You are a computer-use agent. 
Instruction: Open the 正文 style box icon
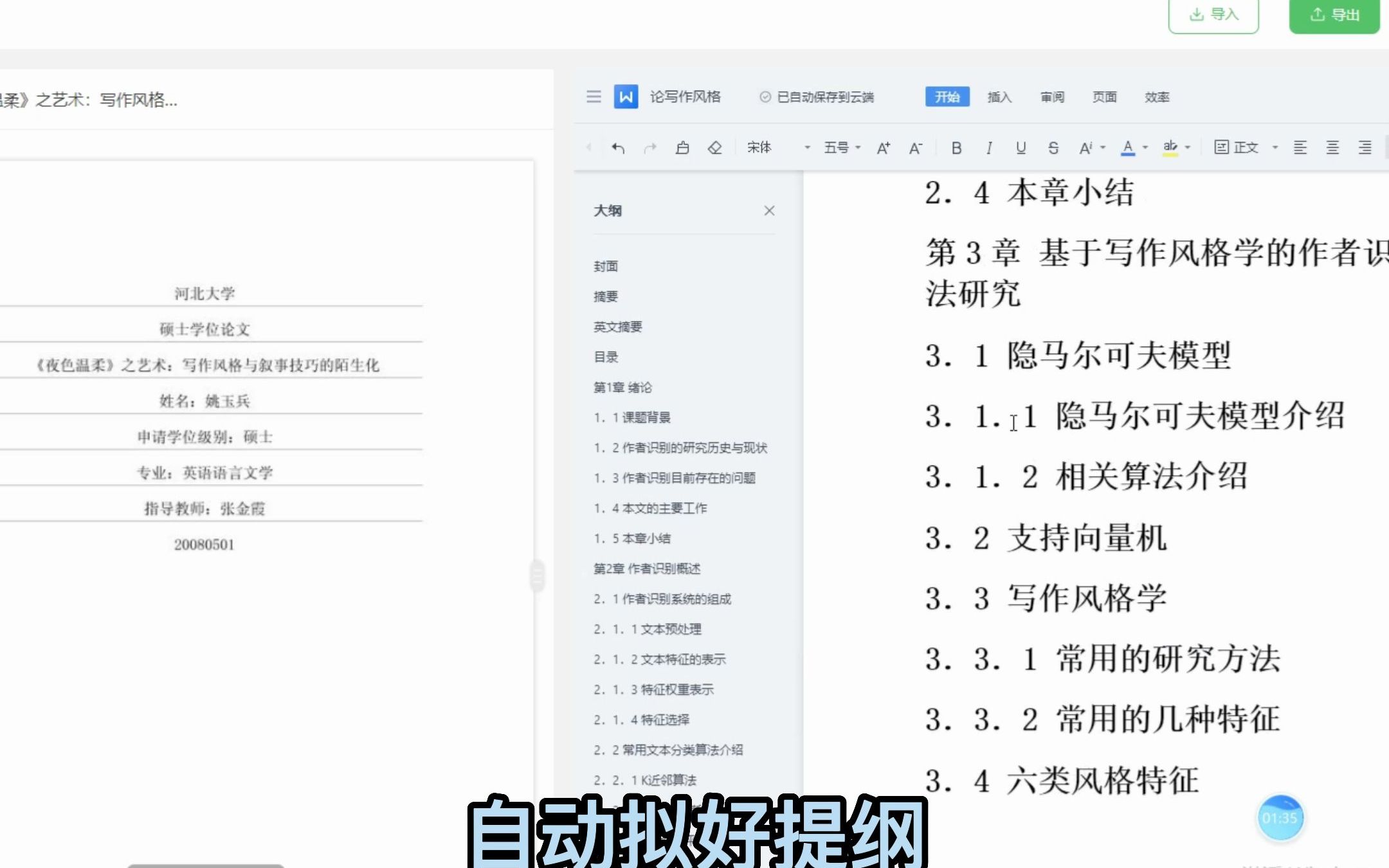pyautogui.click(x=1221, y=148)
